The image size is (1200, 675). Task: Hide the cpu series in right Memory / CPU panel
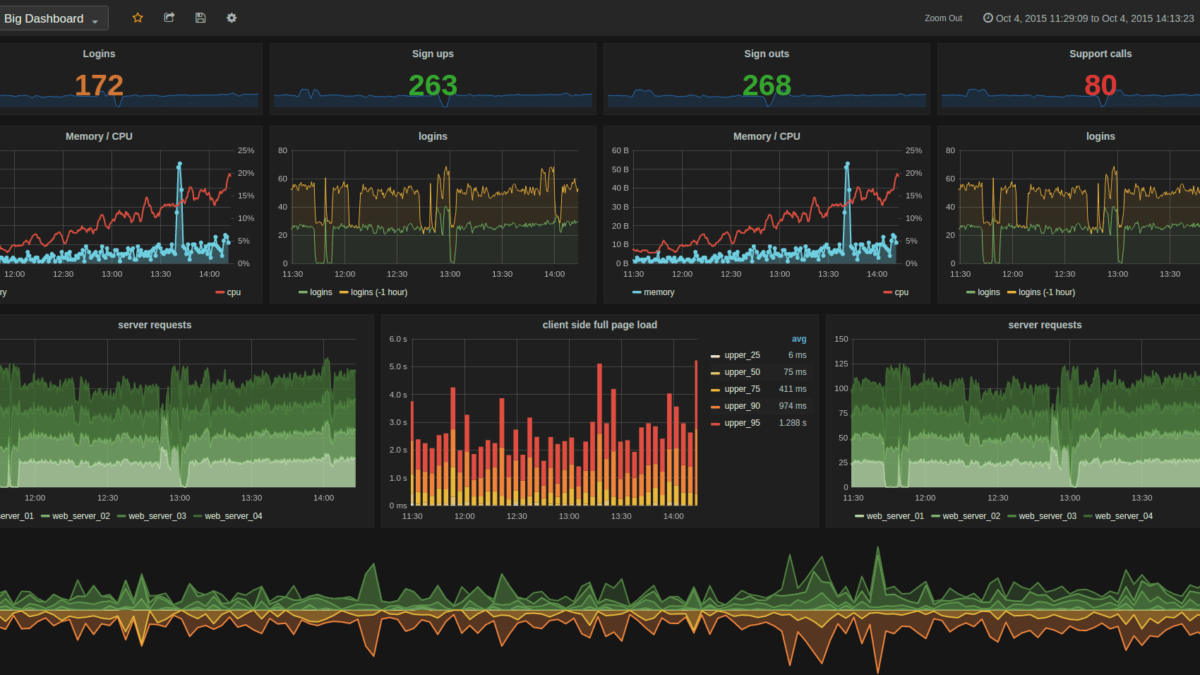[x=900, y=292]
